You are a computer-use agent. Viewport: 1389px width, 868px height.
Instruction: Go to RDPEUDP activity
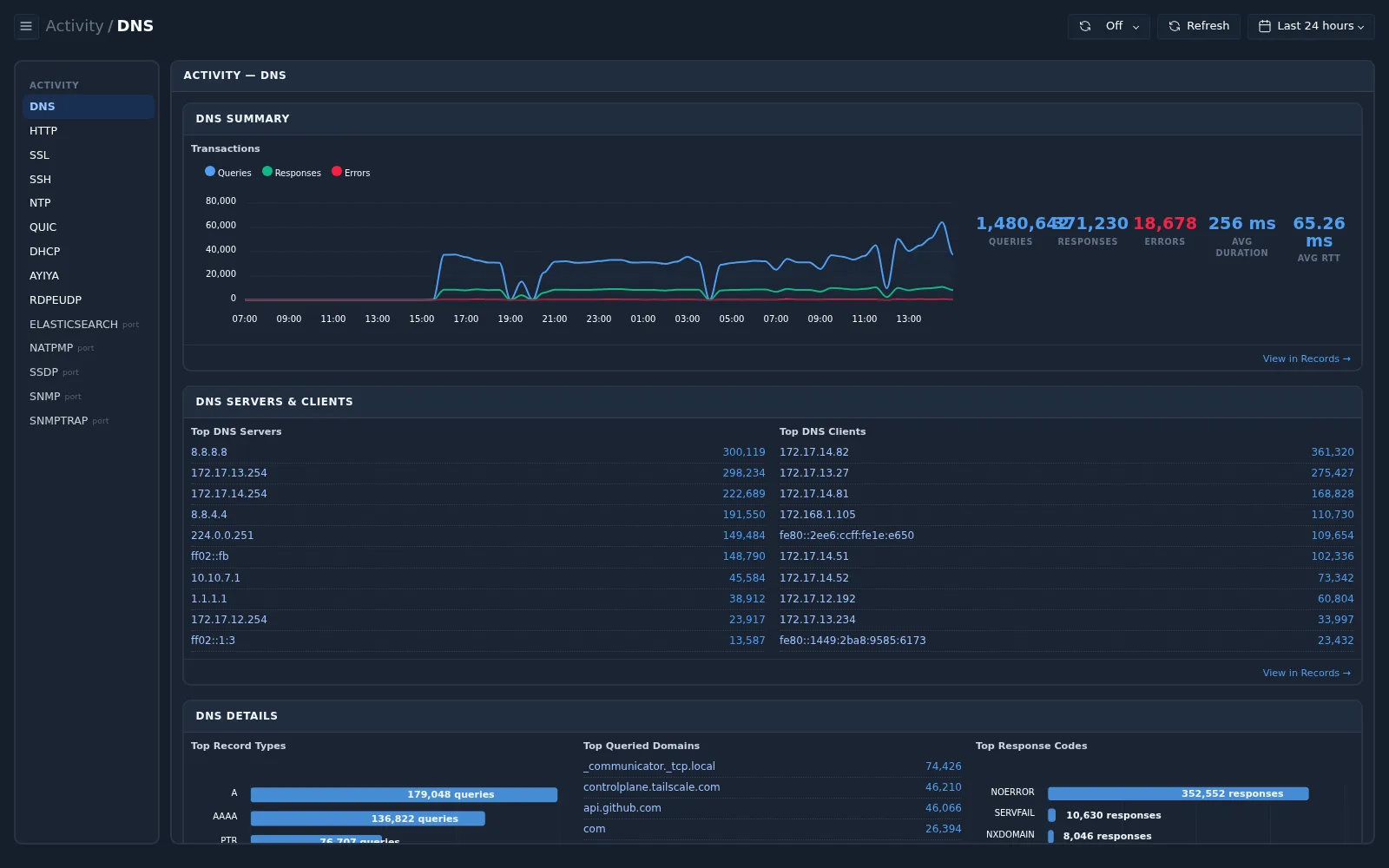89,300
